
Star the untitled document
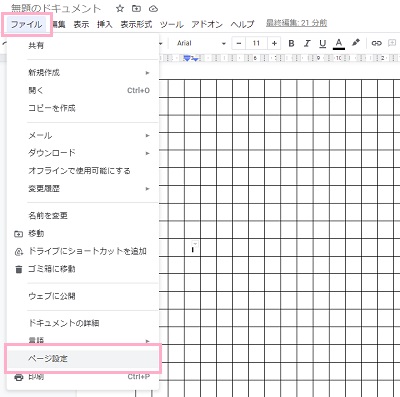pyautogui.click(x=120, y=9)
